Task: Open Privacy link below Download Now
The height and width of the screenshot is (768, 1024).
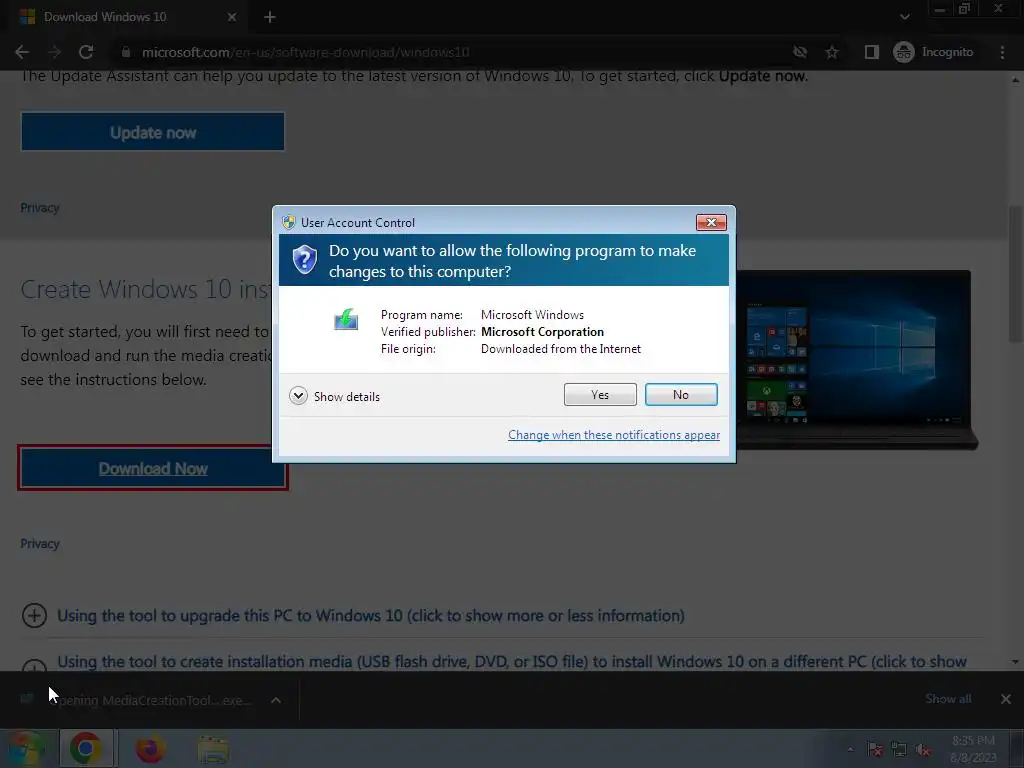Action: coord(40,543)
